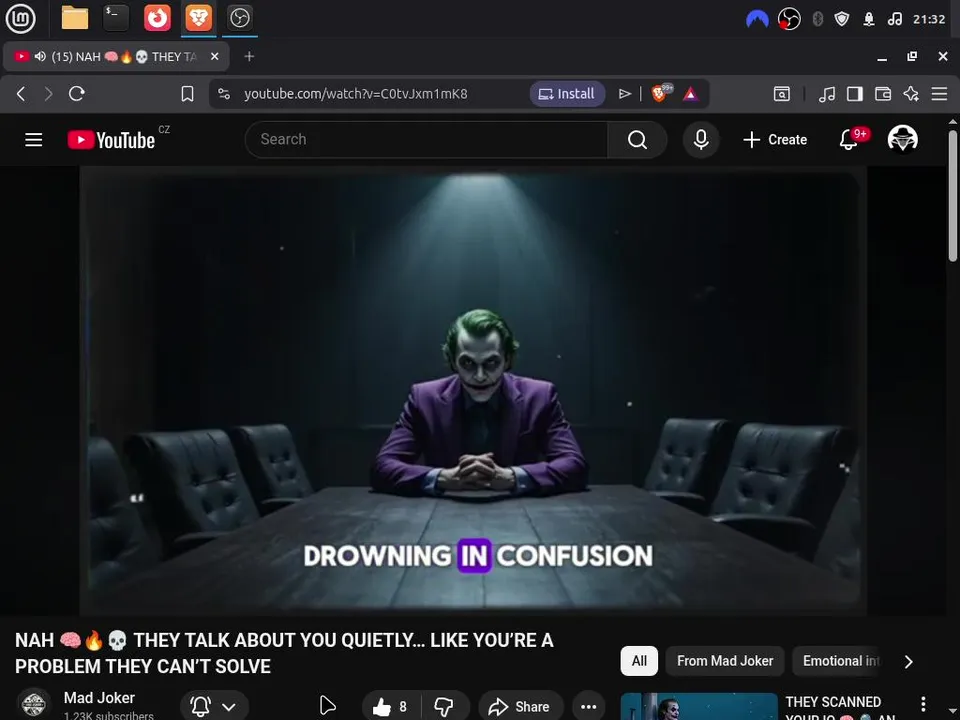Screen dimensions: 960x720
Task: Open the Mad Joker channel name link
Action: (99, 698)
